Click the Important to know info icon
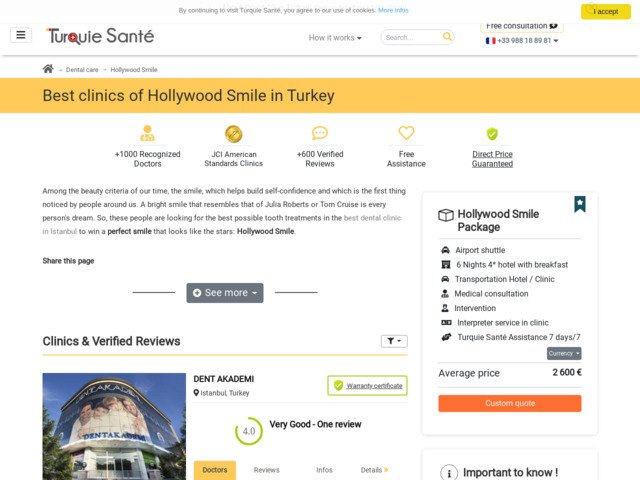The image size is (640, 480). 449,473
